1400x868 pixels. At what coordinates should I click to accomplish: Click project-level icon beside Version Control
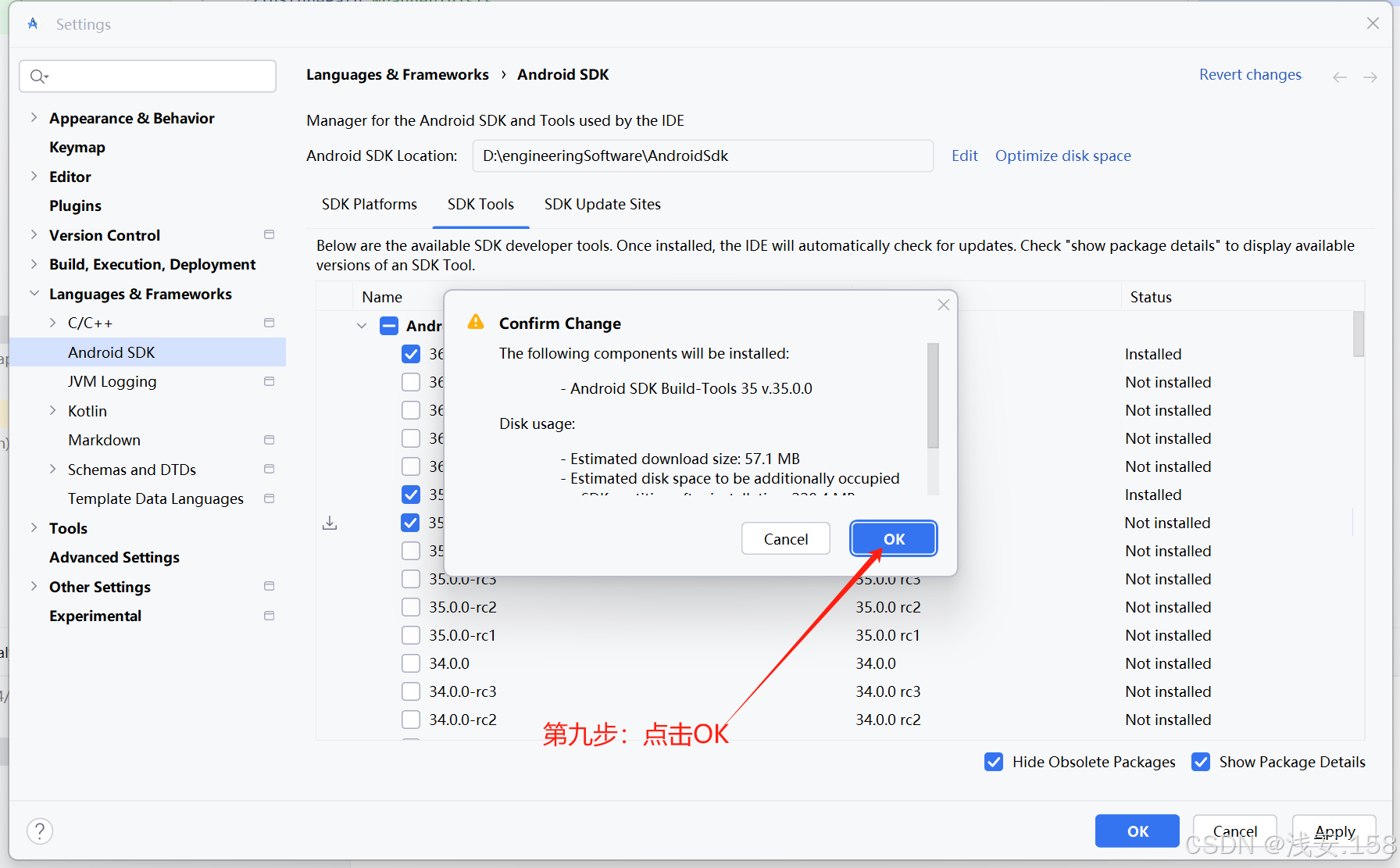click(270, 234)
